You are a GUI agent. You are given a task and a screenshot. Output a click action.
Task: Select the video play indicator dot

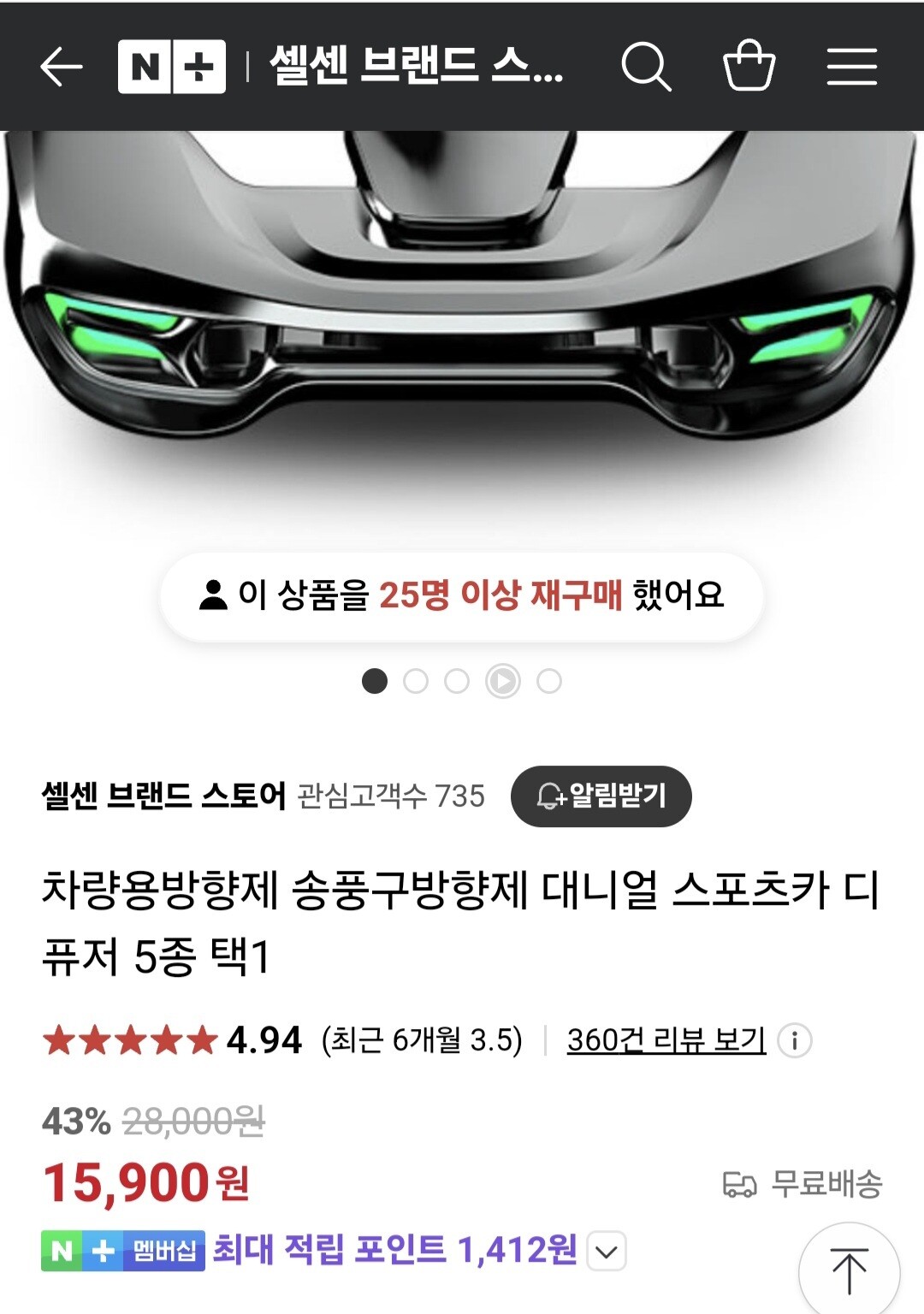[x=503, y=681]
